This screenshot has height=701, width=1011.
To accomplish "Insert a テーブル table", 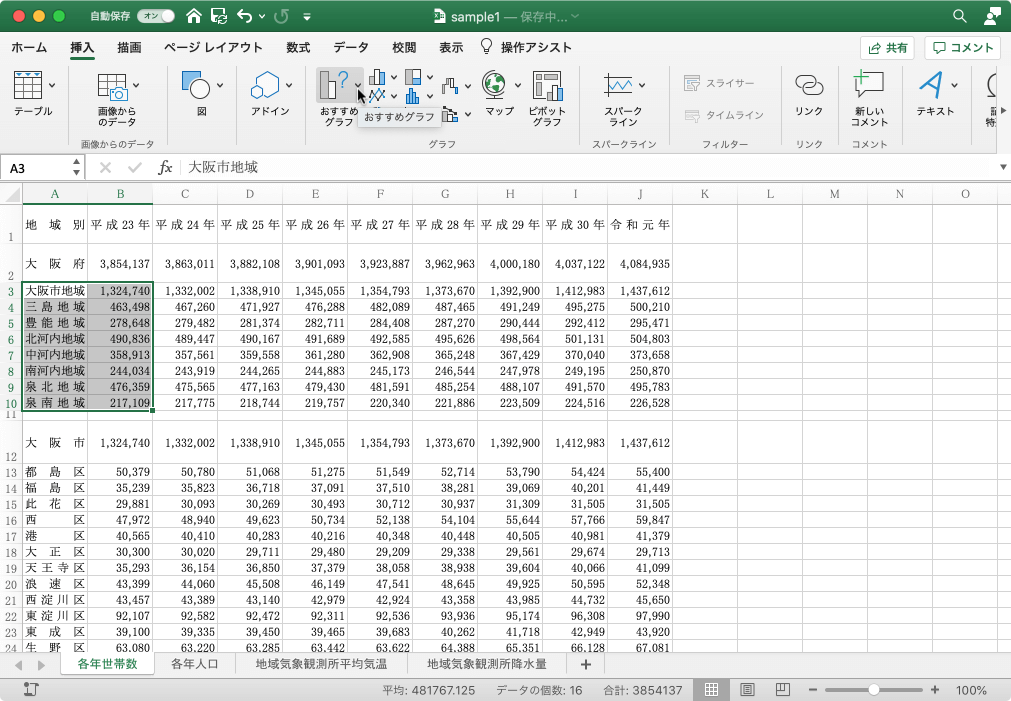I will click(x=28, y=84).
